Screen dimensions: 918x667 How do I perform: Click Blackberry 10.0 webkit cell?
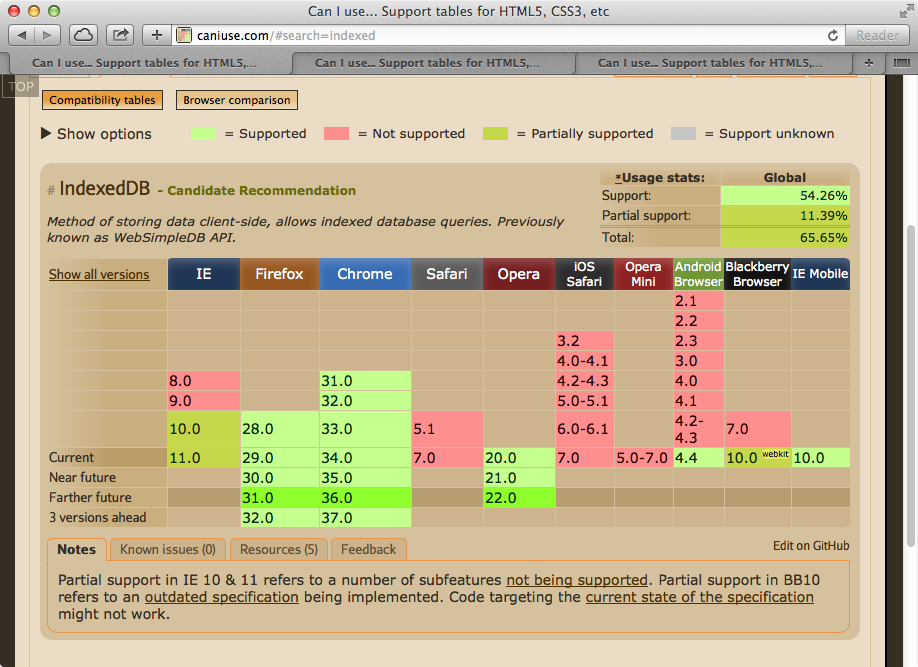point(758,457)
